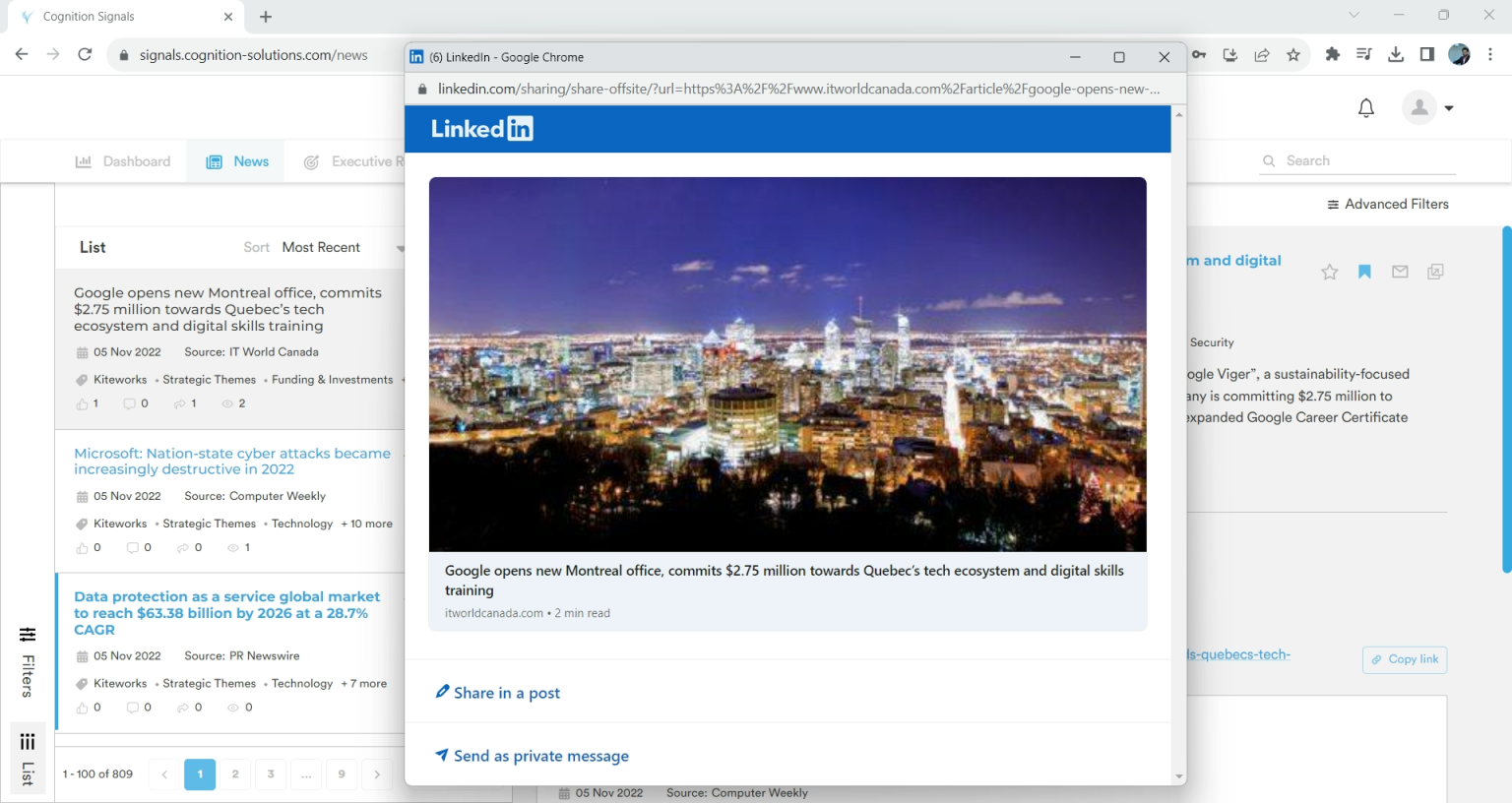Screen dimensions: 1512x803
Task: Open the article title link in the LinkedIn preview
Action: click(x=785, y=581)
